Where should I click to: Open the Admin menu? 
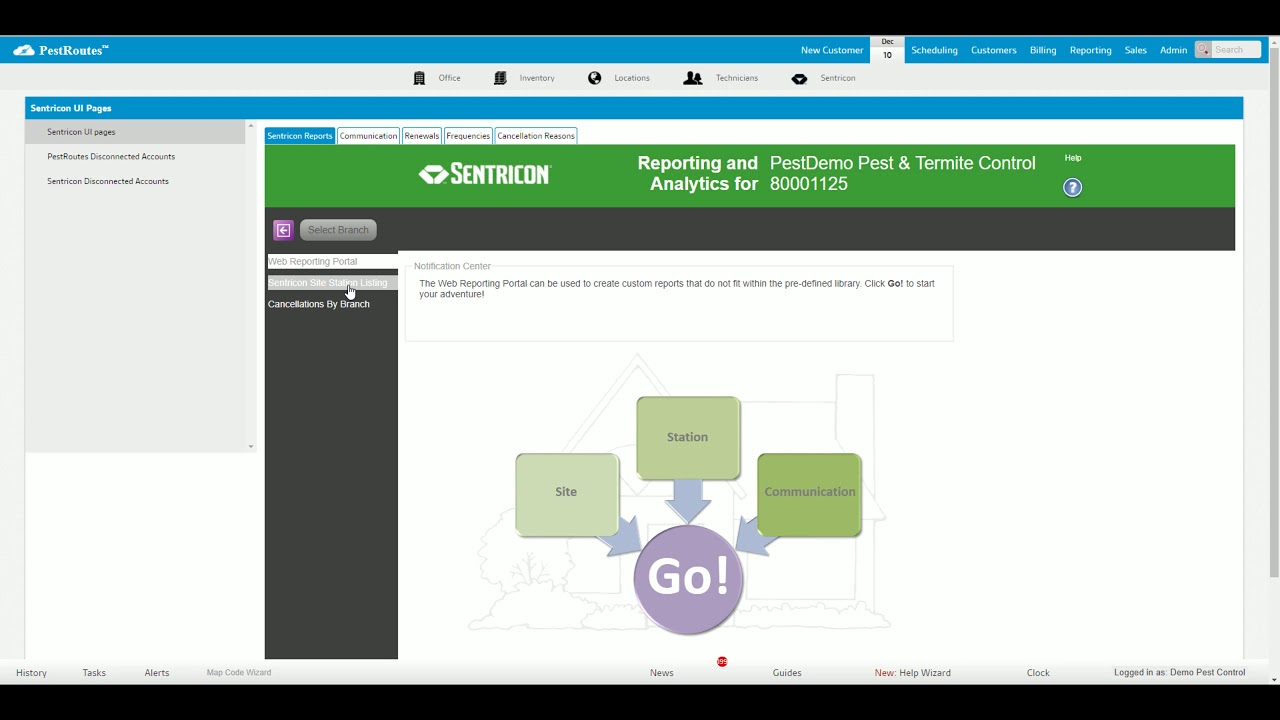coord(1173,50)
